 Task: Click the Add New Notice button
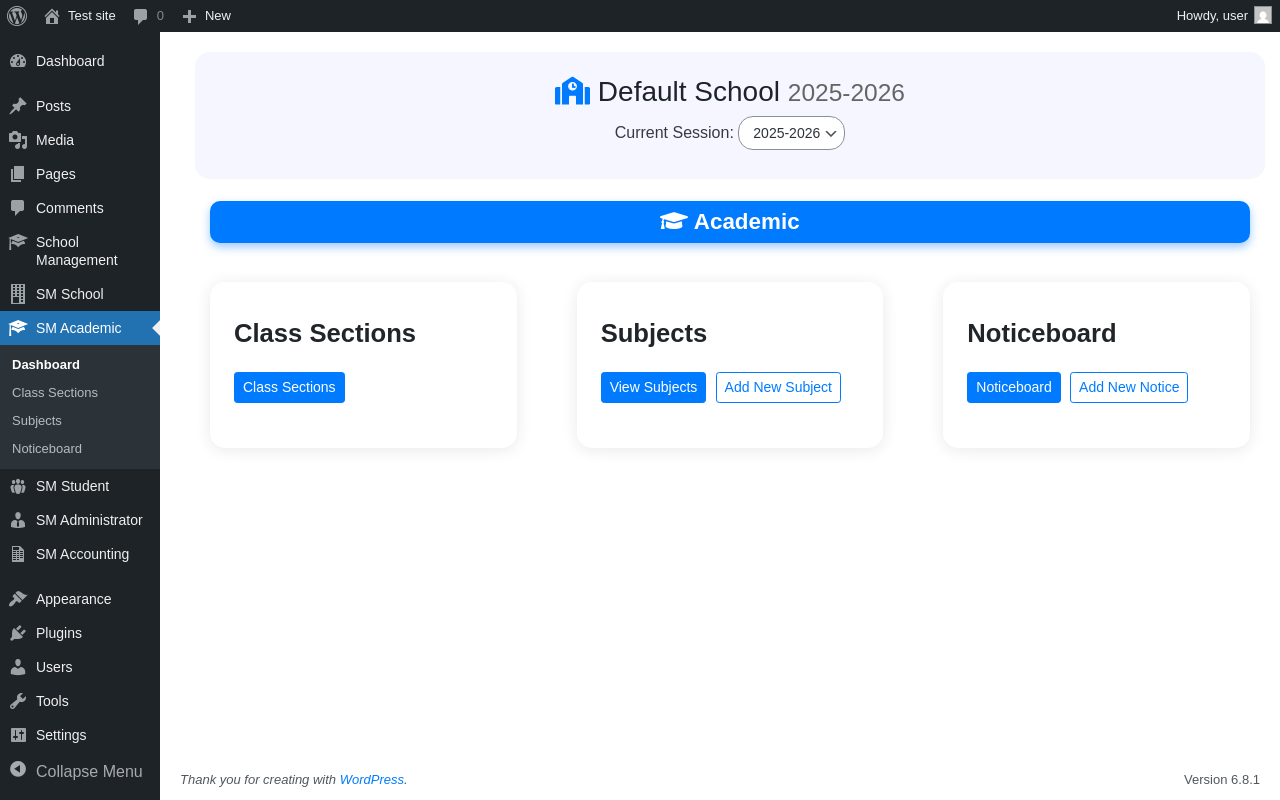click(x=1129, y=387)
